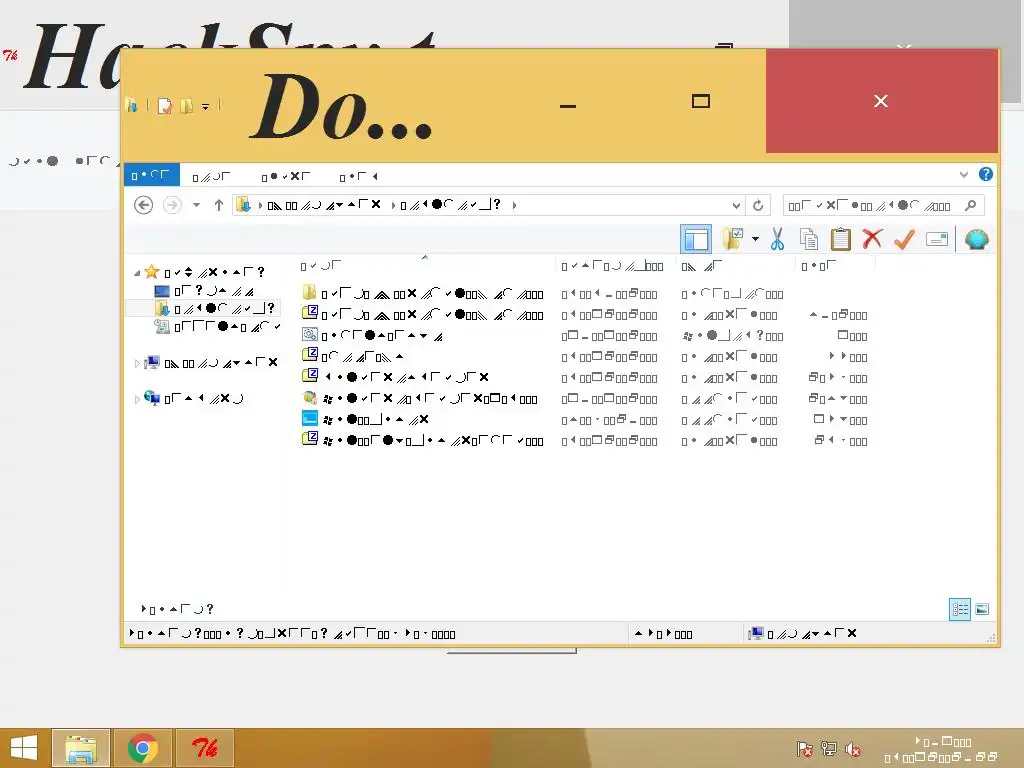Go forward with the right arrow button
The image size is (1024, 768).
[172, 205]
